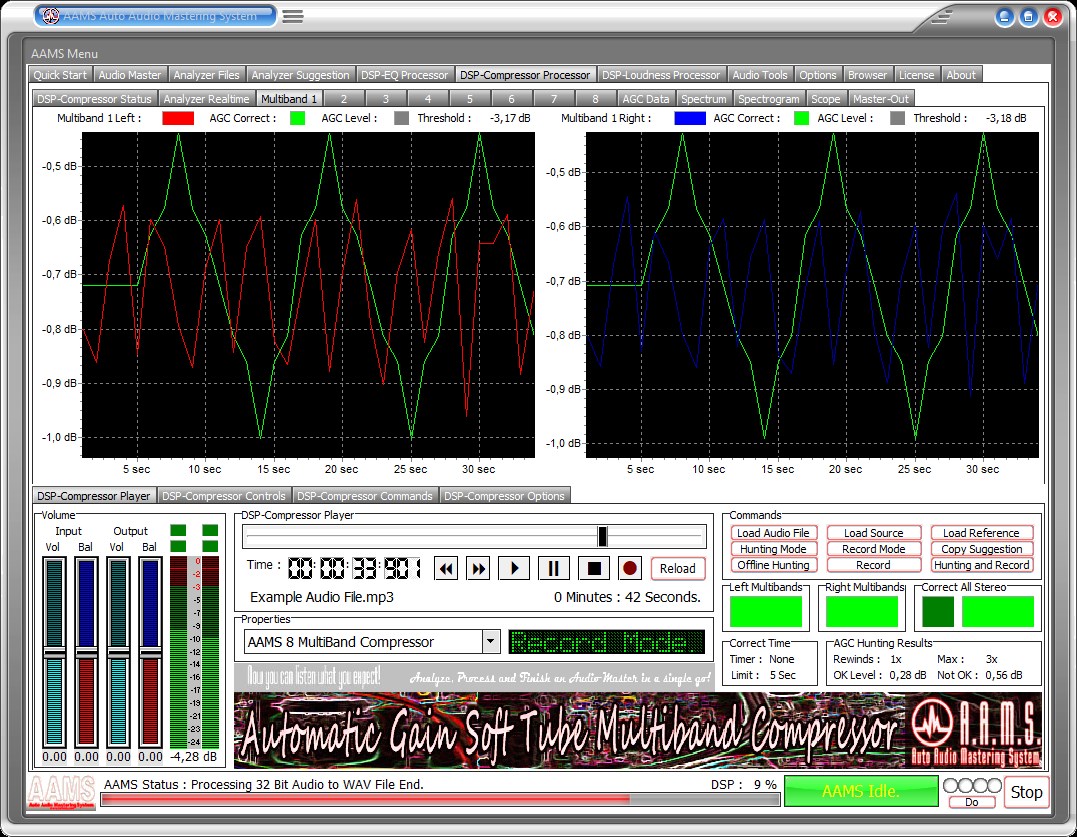Click the Record command button
Viewport: 1077px width, 837px height.
pyautogui.click(x=873, y=564)
